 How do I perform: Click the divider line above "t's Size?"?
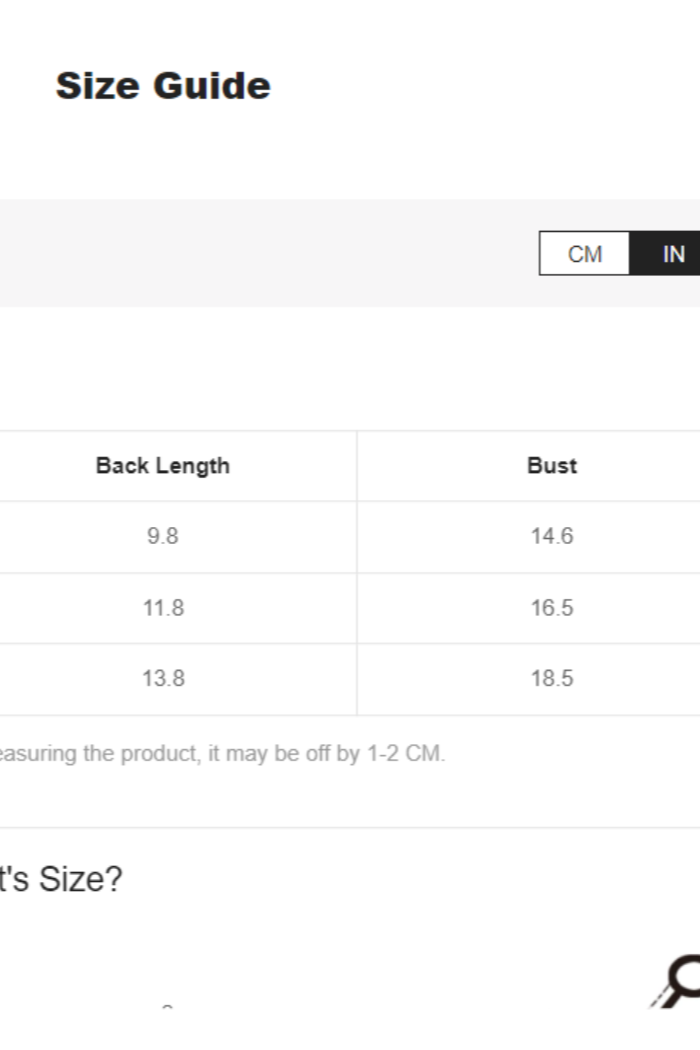[x=350, y=827]
